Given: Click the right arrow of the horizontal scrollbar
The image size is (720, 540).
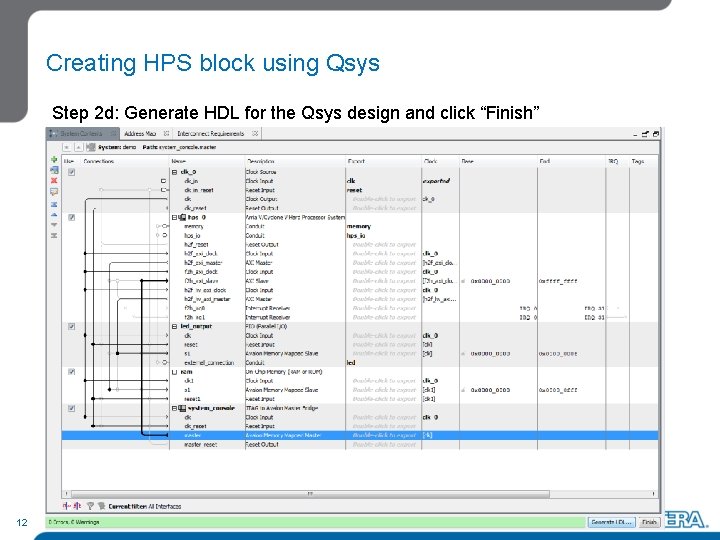Looking at the screenshot, I should tap(653, 494).
